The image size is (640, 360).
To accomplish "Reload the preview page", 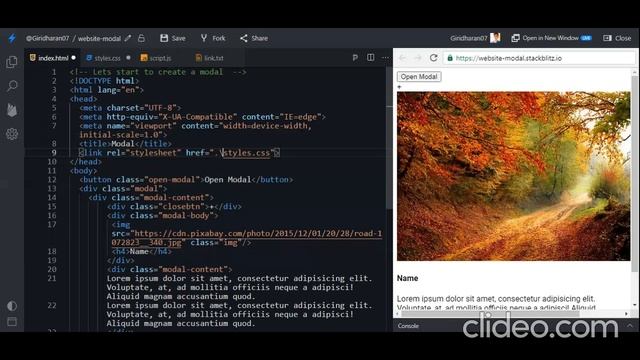I will 433,58.
